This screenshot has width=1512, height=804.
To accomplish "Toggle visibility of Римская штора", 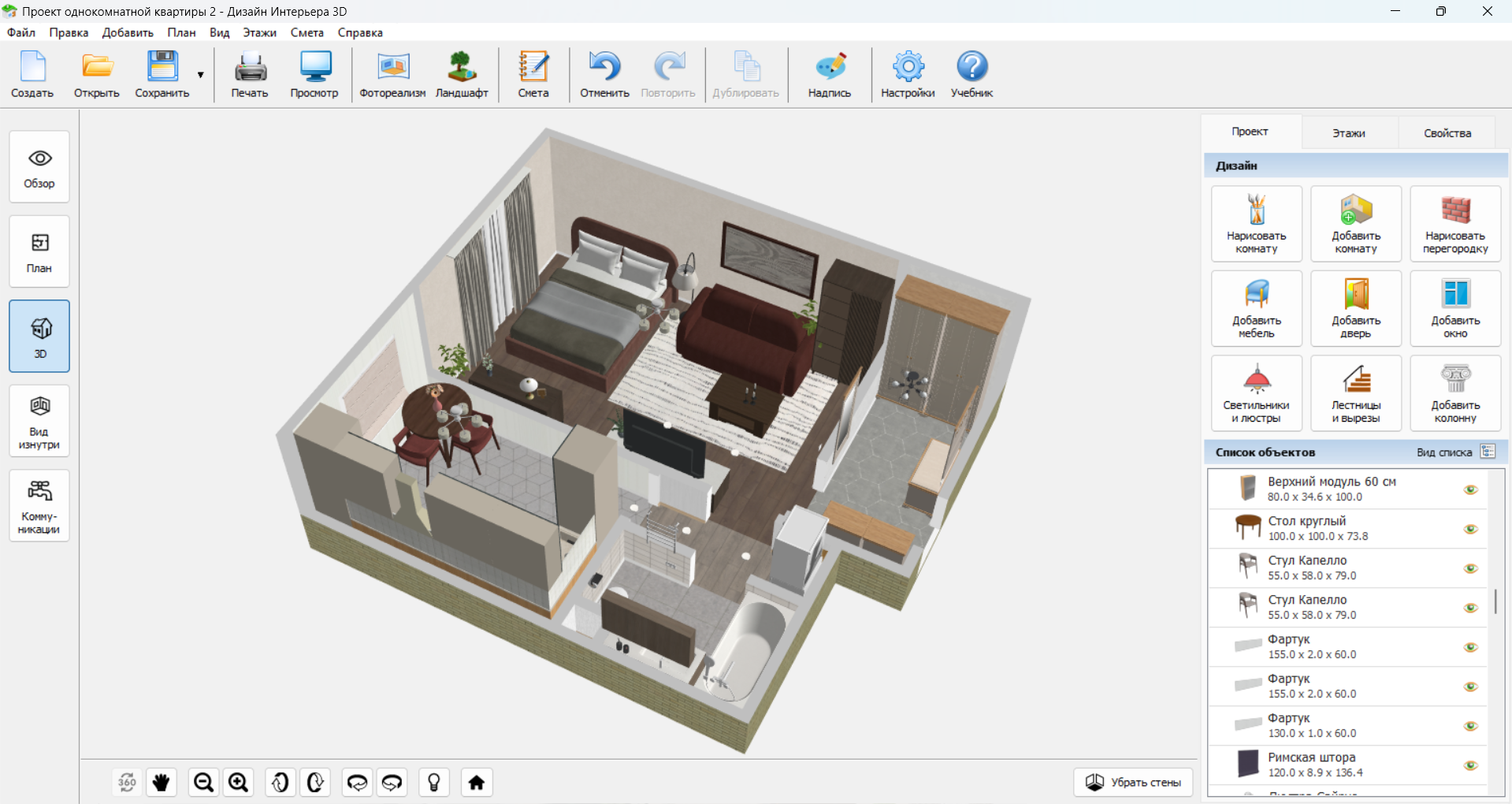I will [x=1470, y=765].
